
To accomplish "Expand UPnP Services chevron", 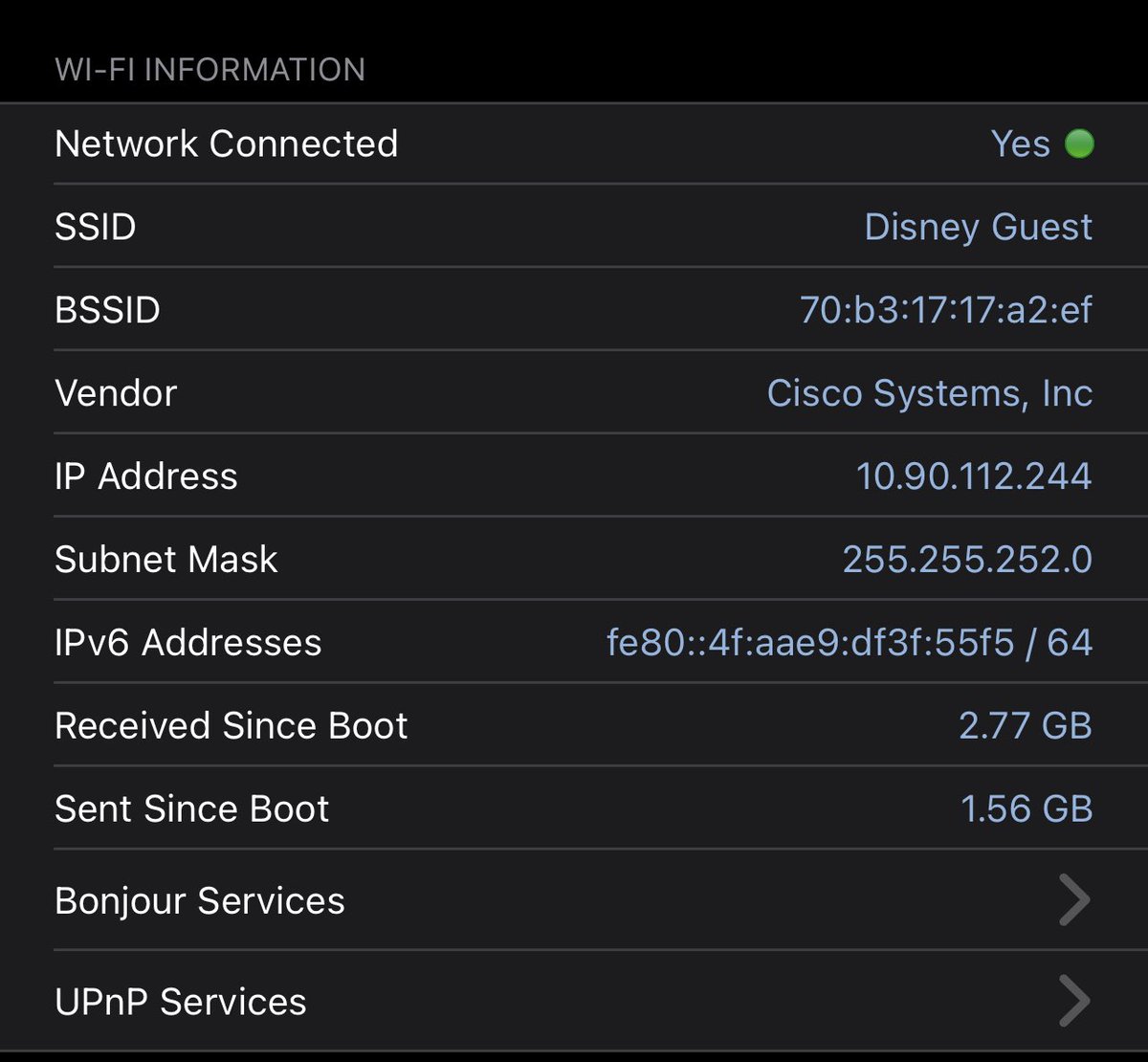I will (x=1074, y=1002).
